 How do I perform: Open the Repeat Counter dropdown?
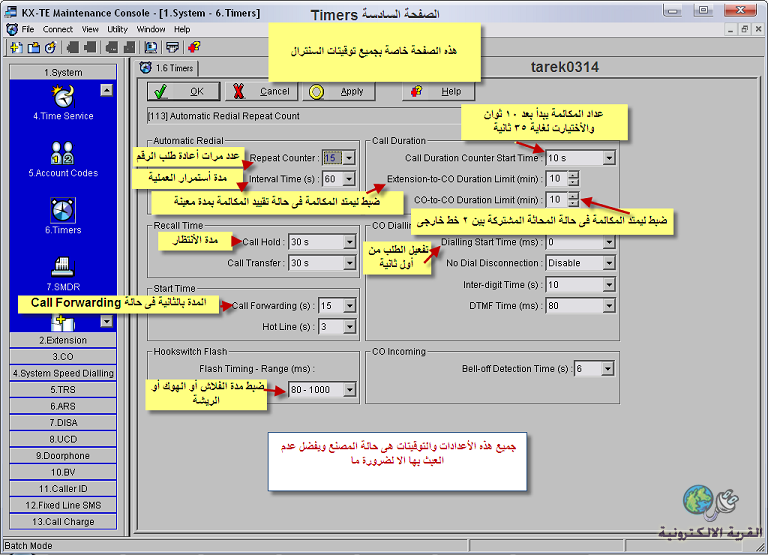pyautogui.click(x=349, y=158)
